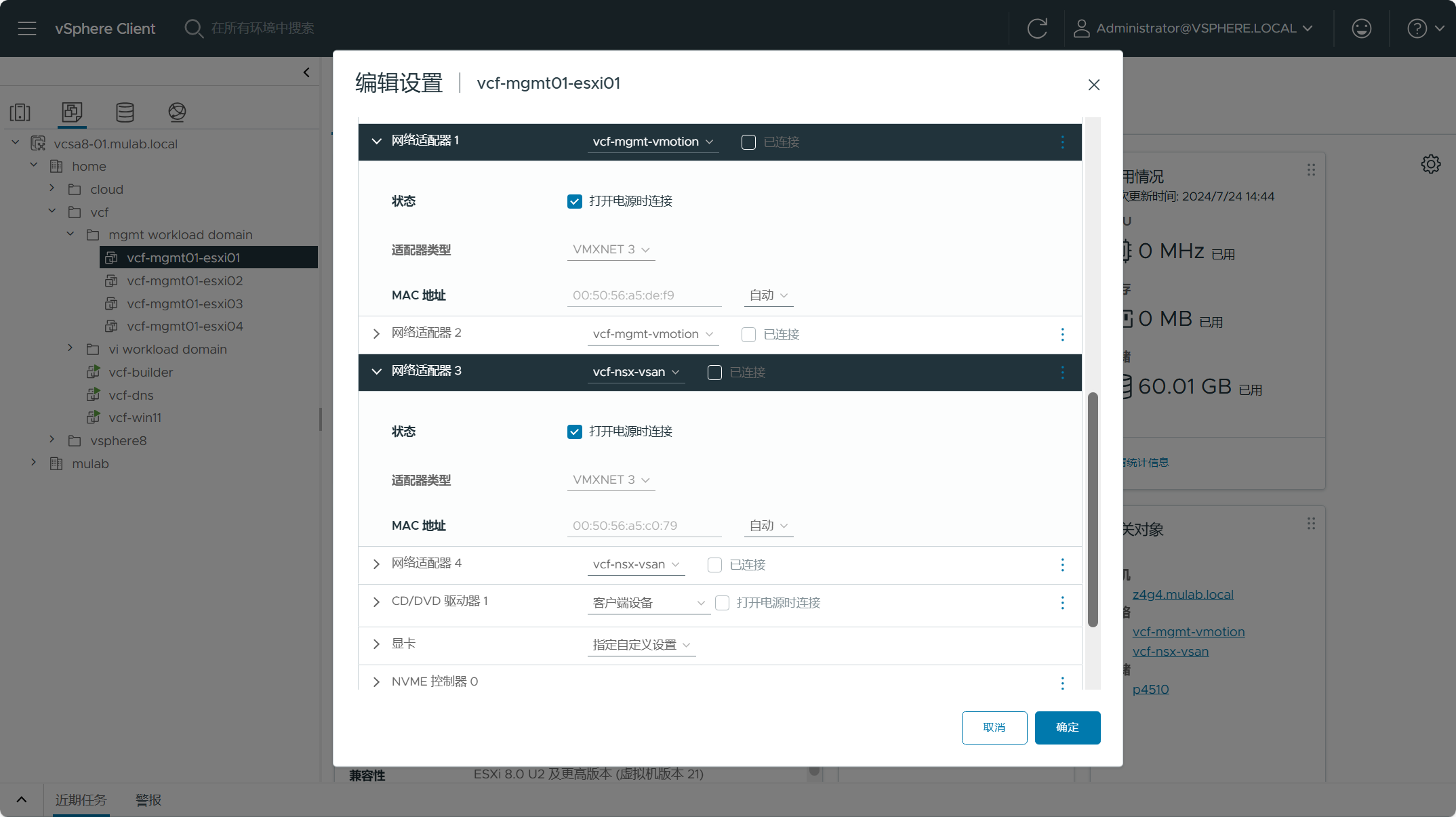
Task: Open more actions for network adapter 2
Action: pyautogui.click(x=1062, y=335)
